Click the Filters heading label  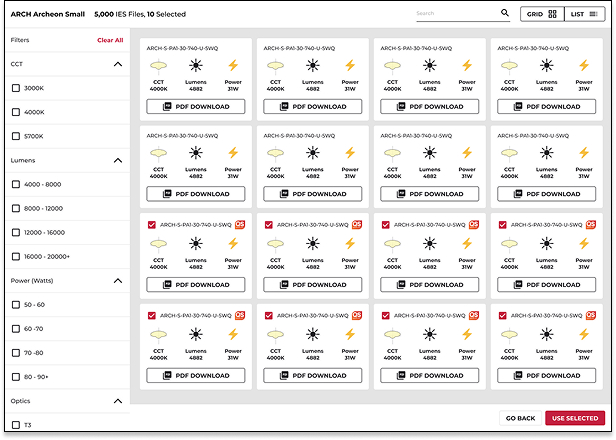[x=20, y=40]
